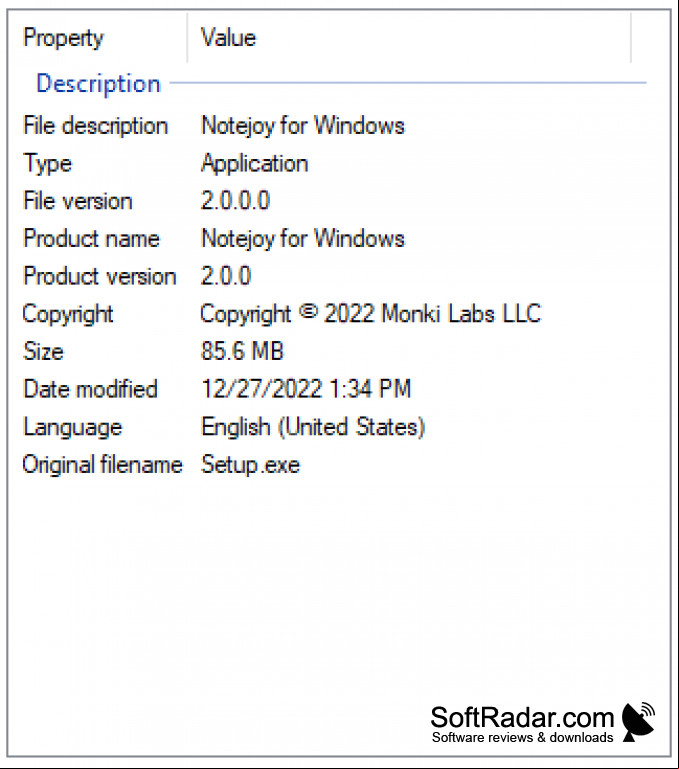The image size is (679, 769).
Task: Select the Product name property label
Action: (92, 239)
